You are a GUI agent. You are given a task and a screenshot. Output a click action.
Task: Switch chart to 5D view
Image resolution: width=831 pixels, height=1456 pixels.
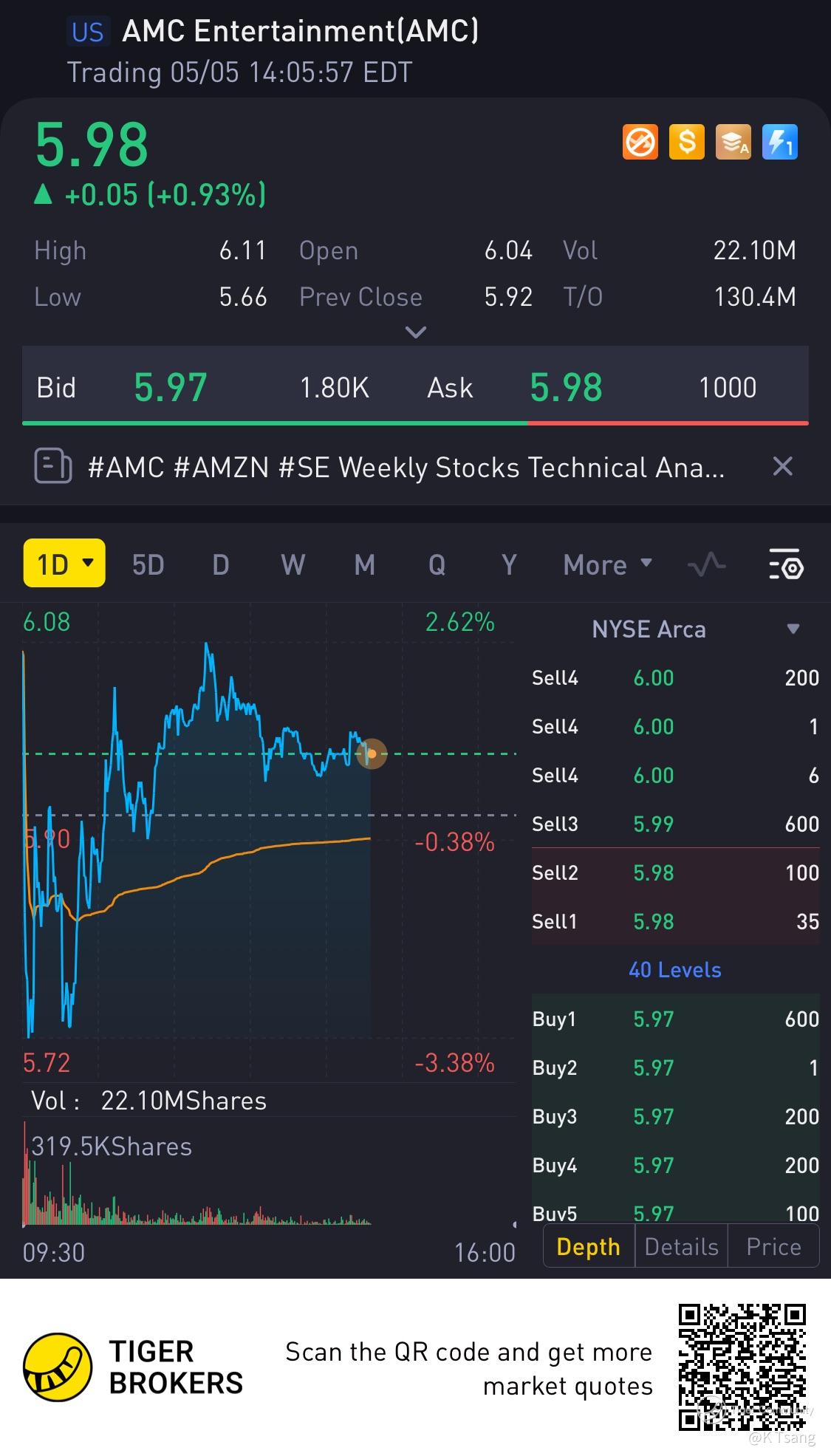(148, 565)
